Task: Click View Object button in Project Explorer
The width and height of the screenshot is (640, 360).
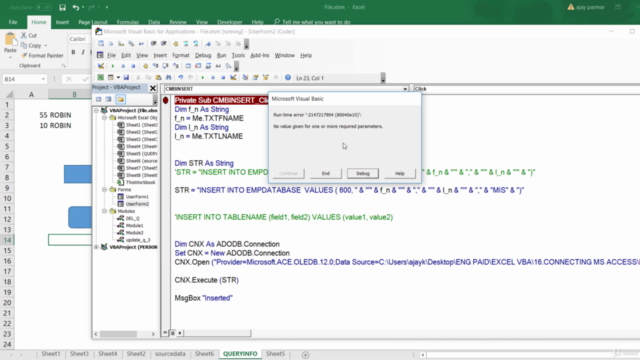Action: coord(108,99)
